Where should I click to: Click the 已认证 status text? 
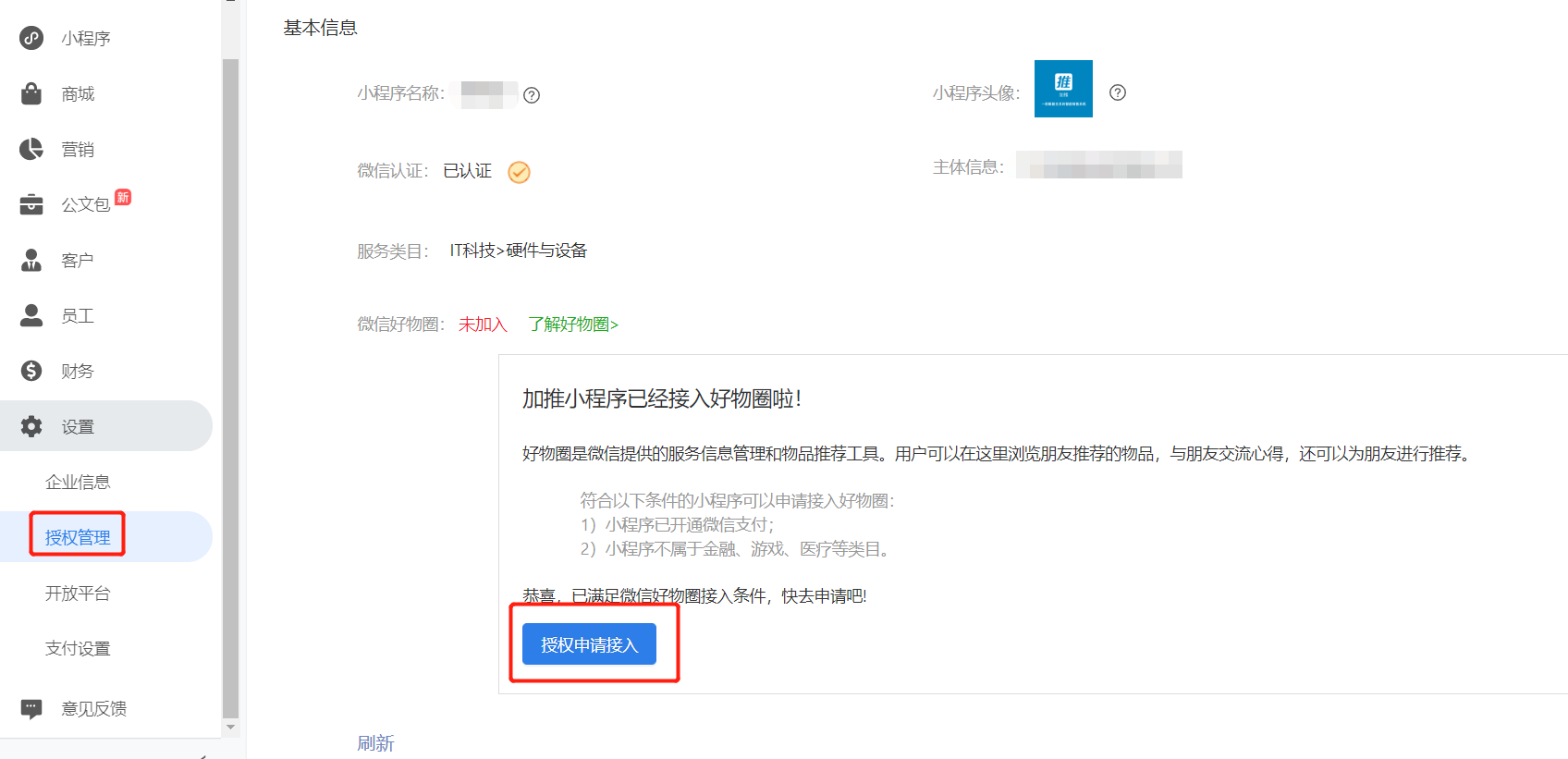point(468,171)
